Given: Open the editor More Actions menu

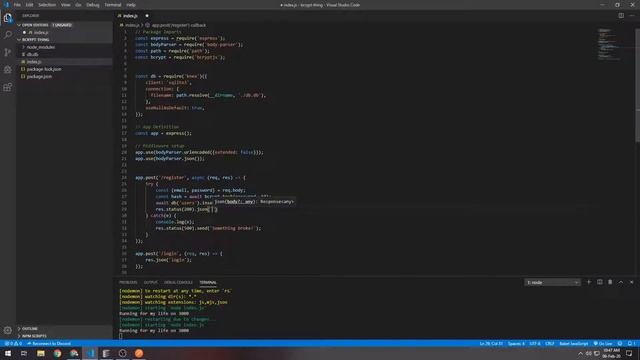Looking at the screenshot, I should click(x=631, y=16).
